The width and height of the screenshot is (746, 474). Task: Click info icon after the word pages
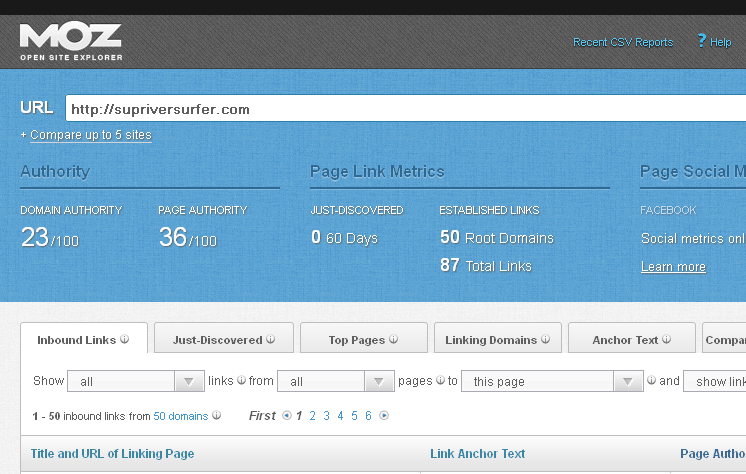(441, 380)
